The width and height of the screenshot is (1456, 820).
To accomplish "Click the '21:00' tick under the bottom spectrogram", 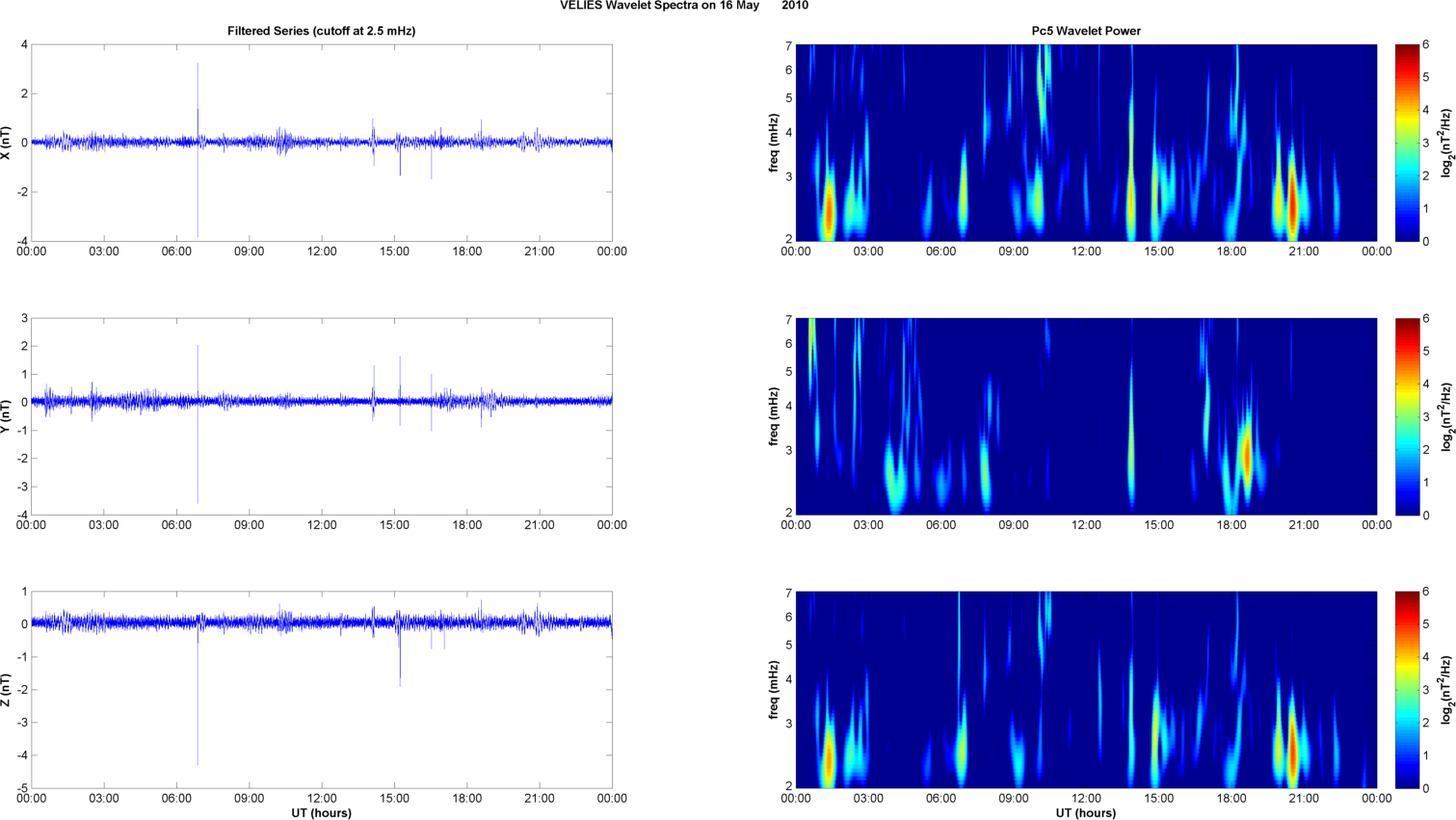I will point(1305,799).
